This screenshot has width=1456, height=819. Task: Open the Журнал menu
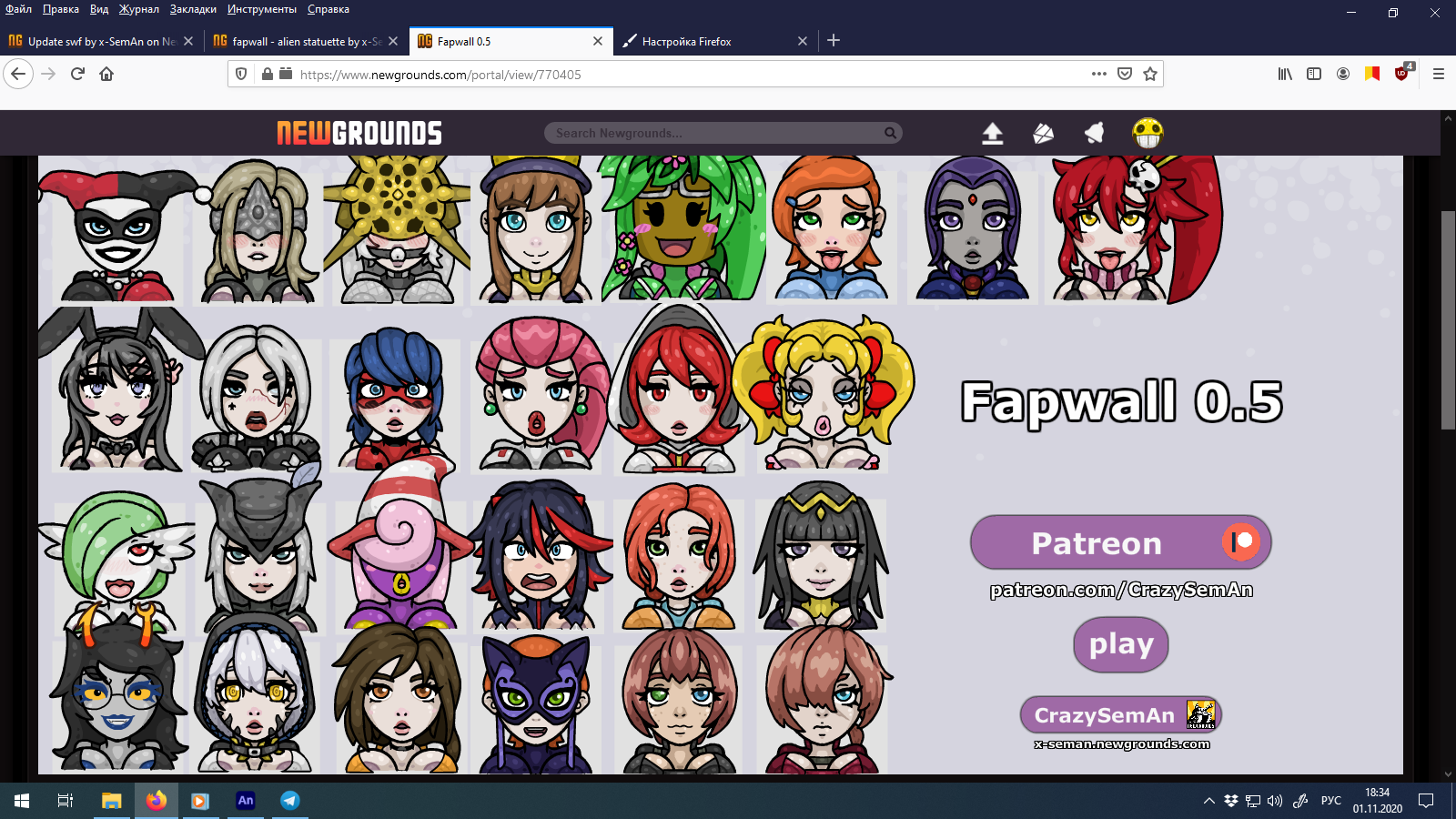[139, 9]
